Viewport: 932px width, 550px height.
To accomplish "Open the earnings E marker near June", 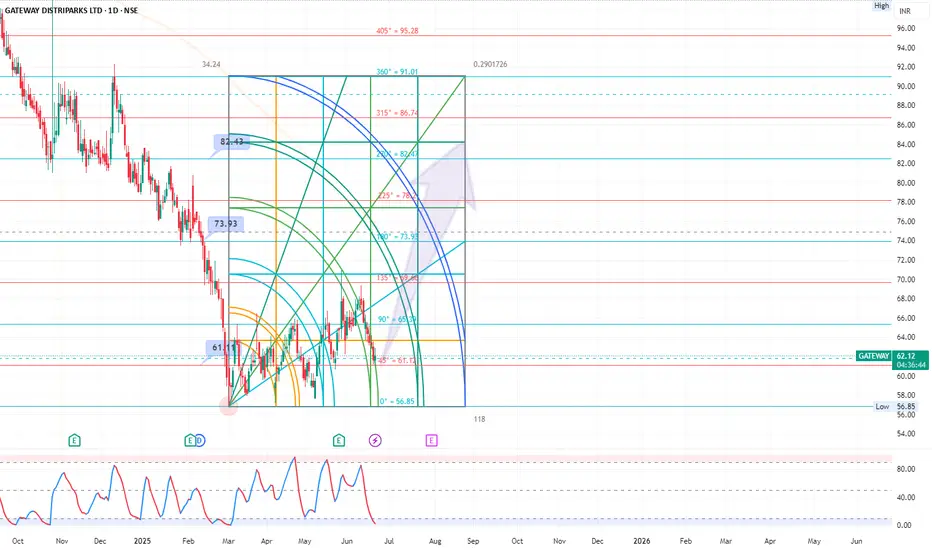I will click(339, 441).
